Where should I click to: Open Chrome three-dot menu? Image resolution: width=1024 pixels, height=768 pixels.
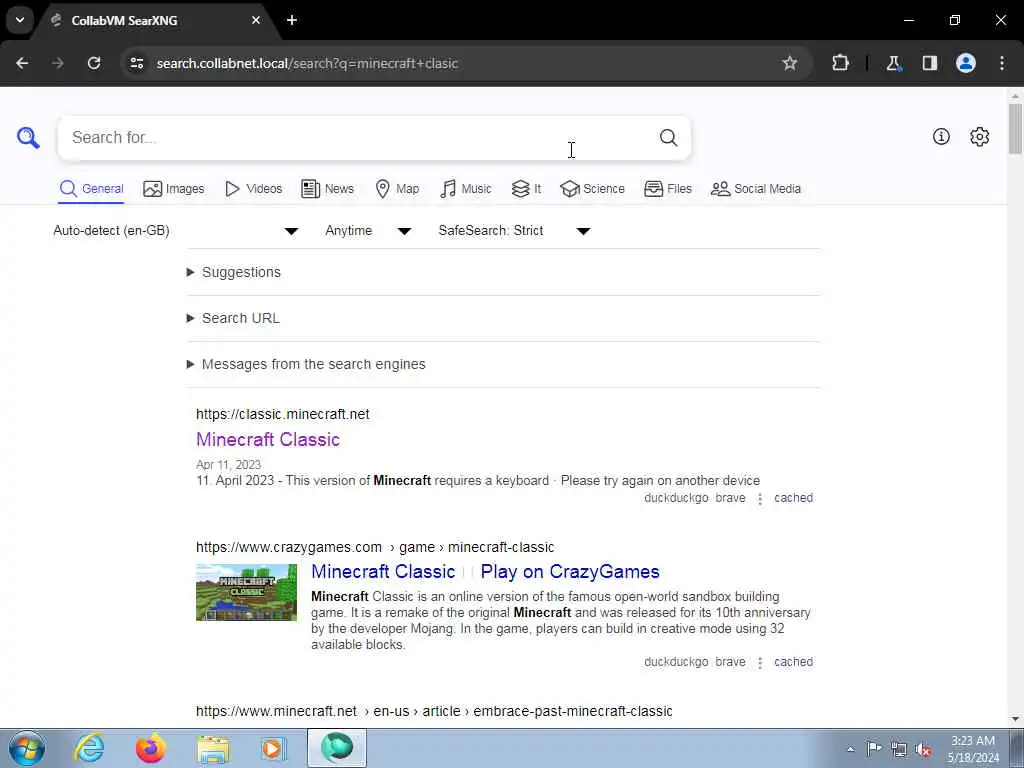click(x=1002, y=63)
